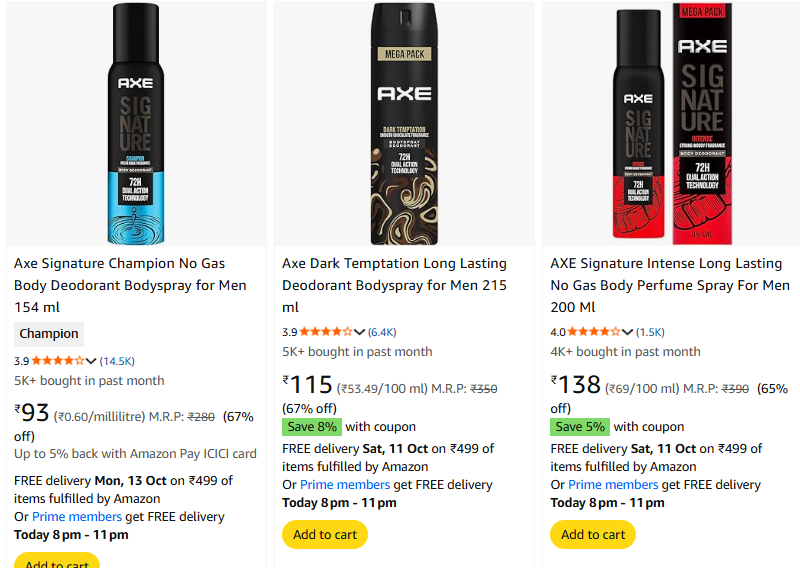Click star rating of Champion deodorant
800x568 pixels.
tap(58, 361)
